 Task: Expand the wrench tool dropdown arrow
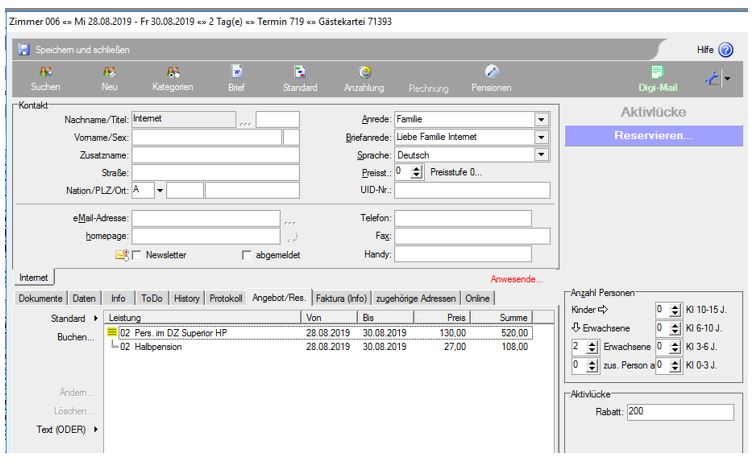(x=727, y=78)
